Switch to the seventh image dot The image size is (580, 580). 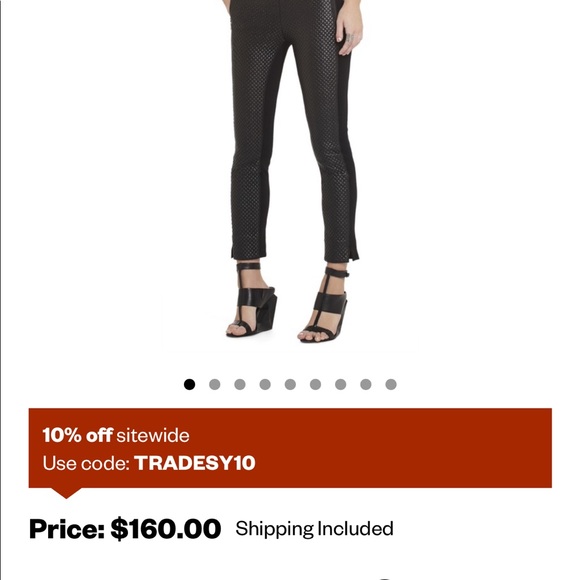click(x=340, y=384)
